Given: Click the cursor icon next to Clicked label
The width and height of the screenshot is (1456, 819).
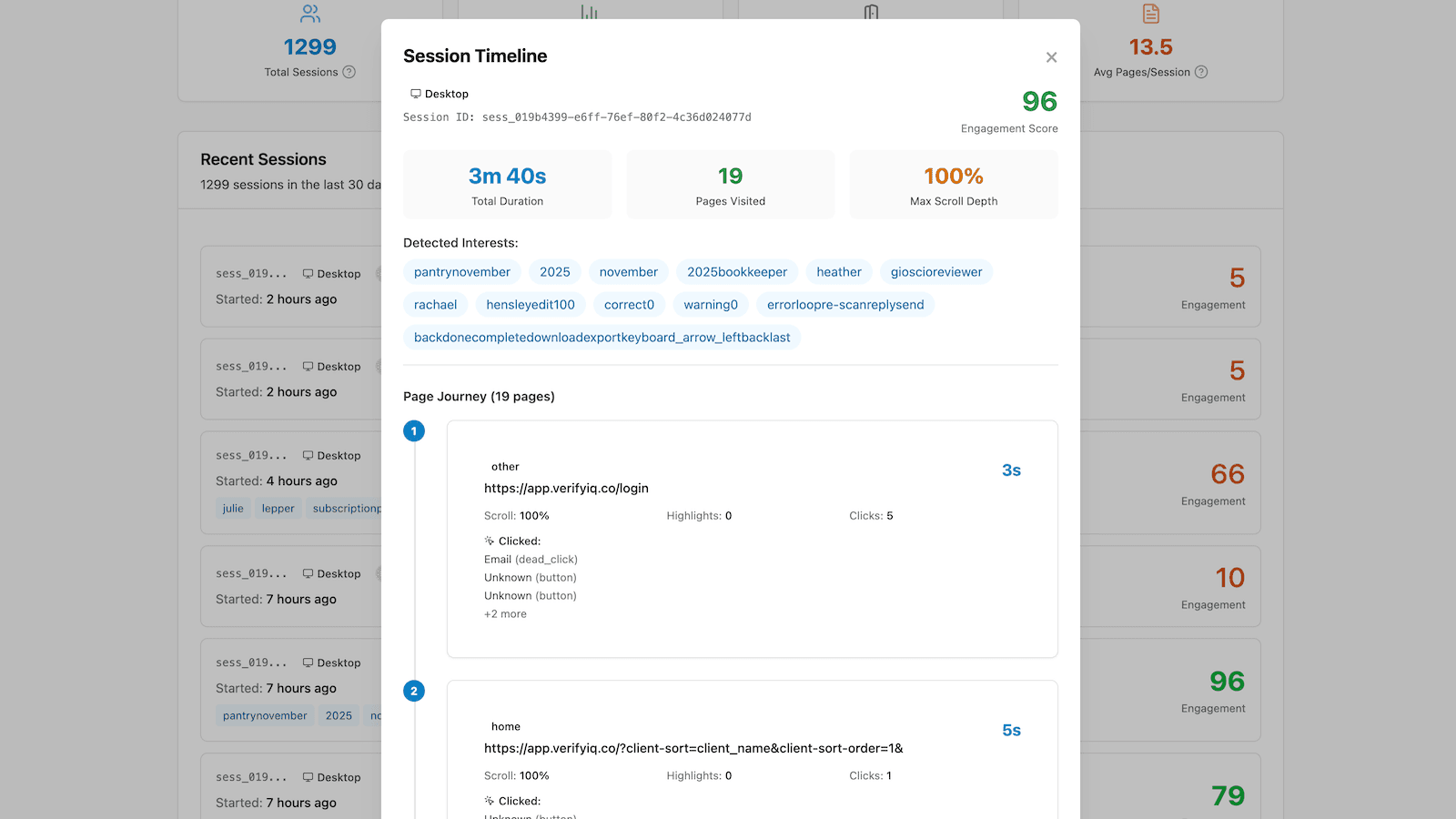Looking at the screenshot, I should click(x=489, y=540).
